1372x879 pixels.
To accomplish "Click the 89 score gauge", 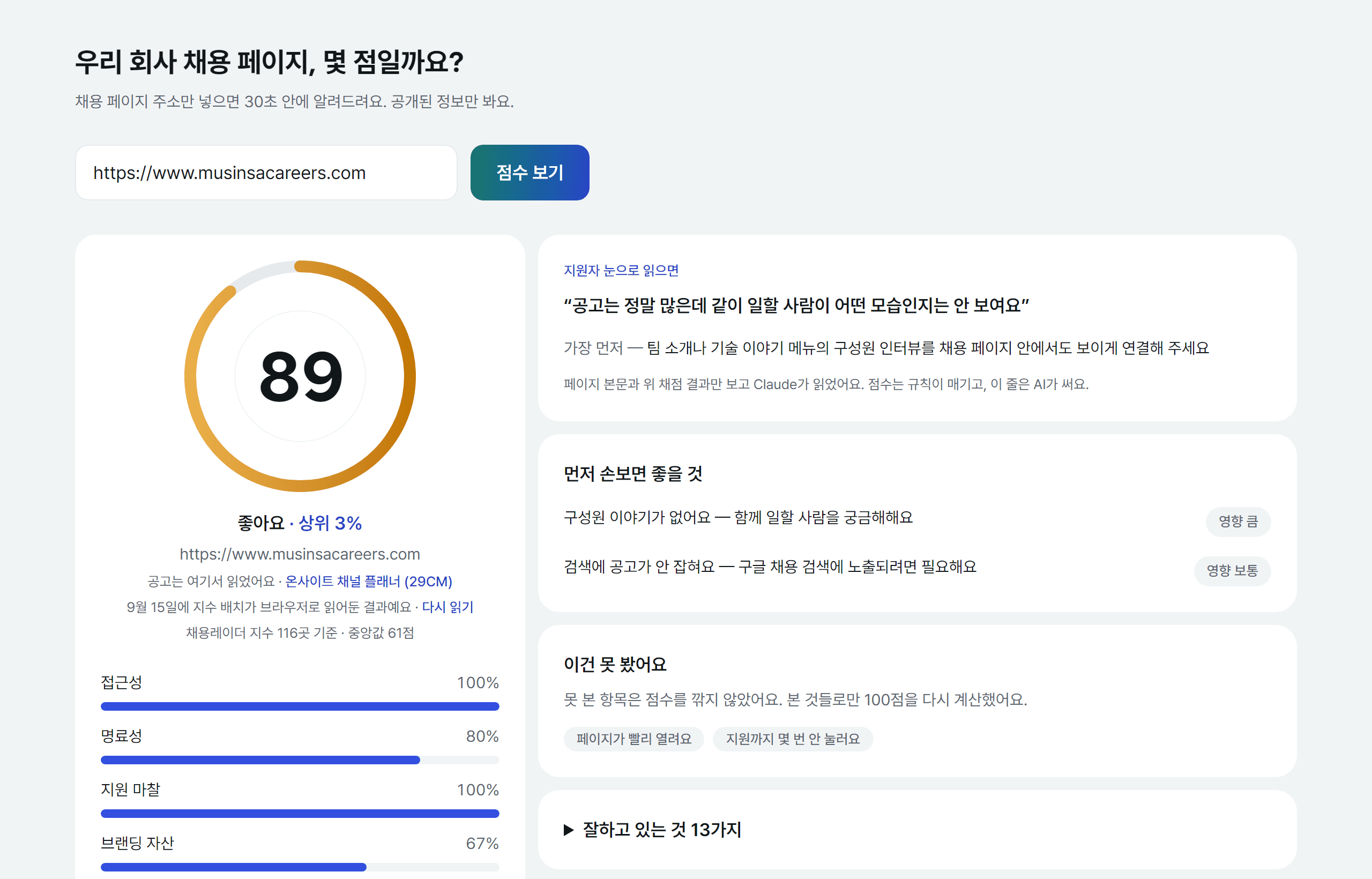I will click(300, 376).
